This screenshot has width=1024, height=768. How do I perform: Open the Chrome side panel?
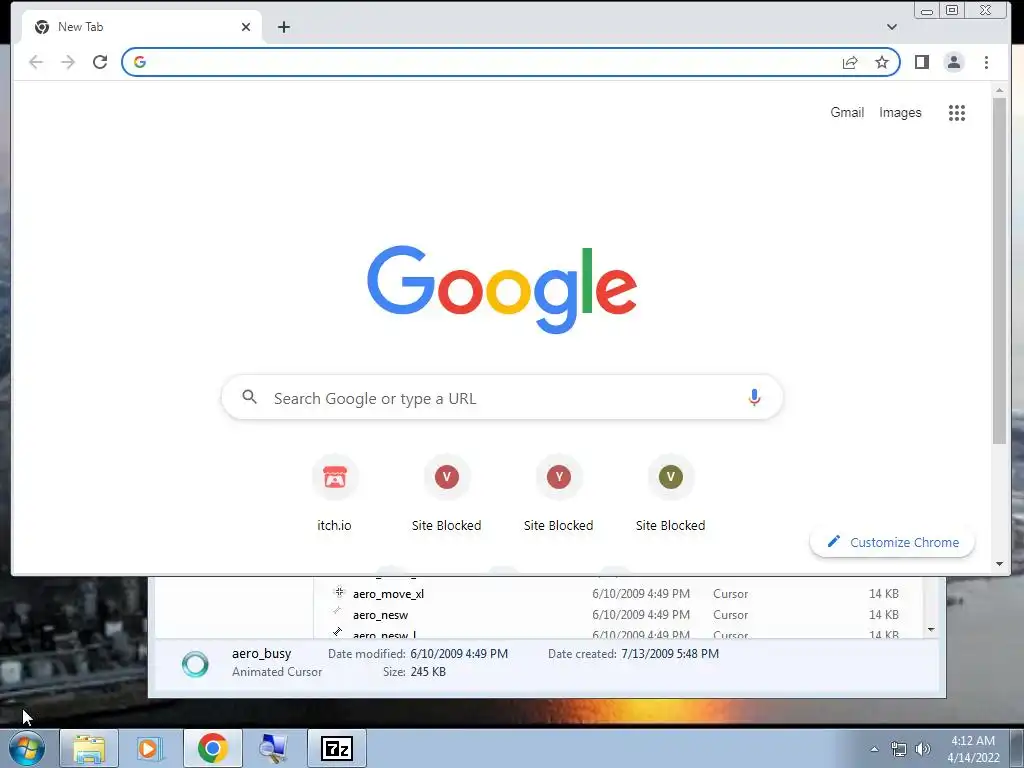point(921,62)
